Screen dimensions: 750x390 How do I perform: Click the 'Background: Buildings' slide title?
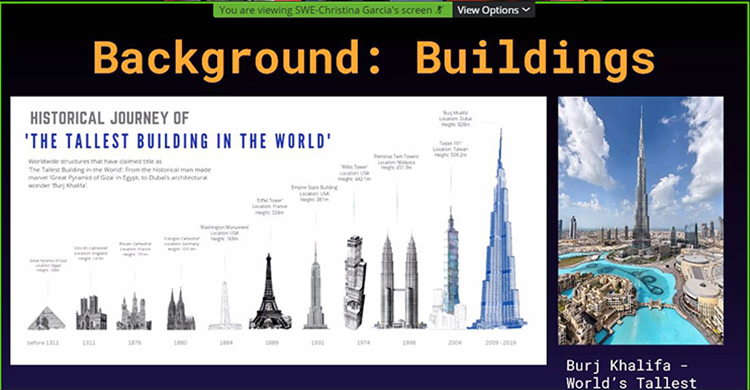[374, 57]
